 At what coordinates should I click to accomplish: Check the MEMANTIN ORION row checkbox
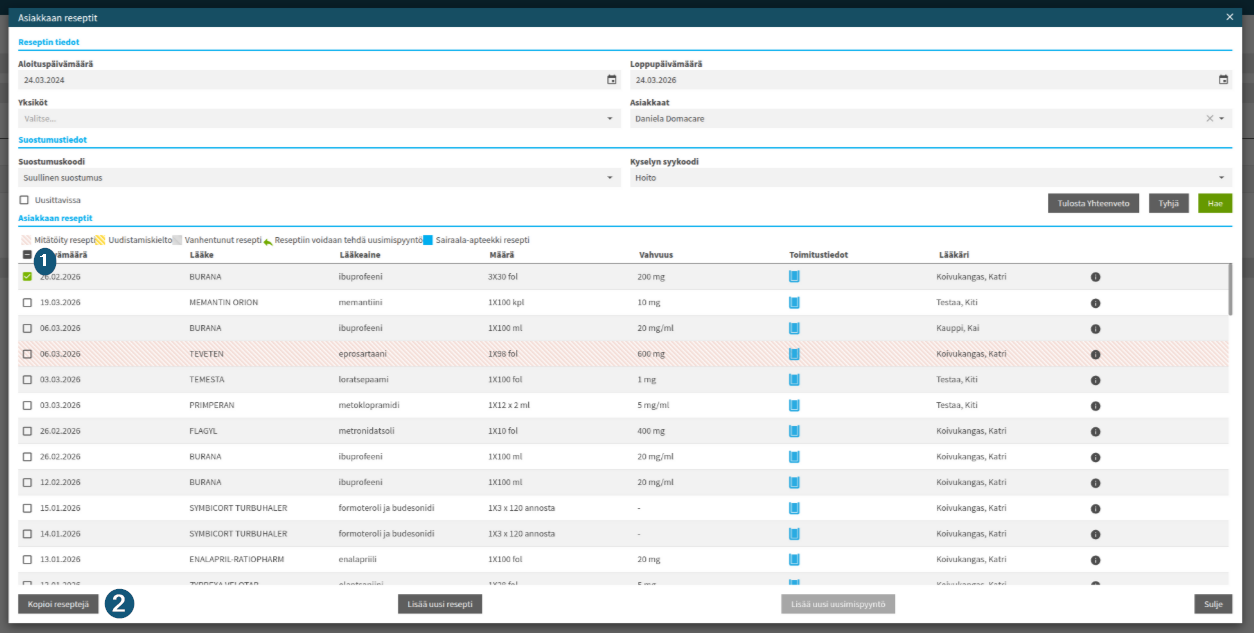click(x=27, y=302)
